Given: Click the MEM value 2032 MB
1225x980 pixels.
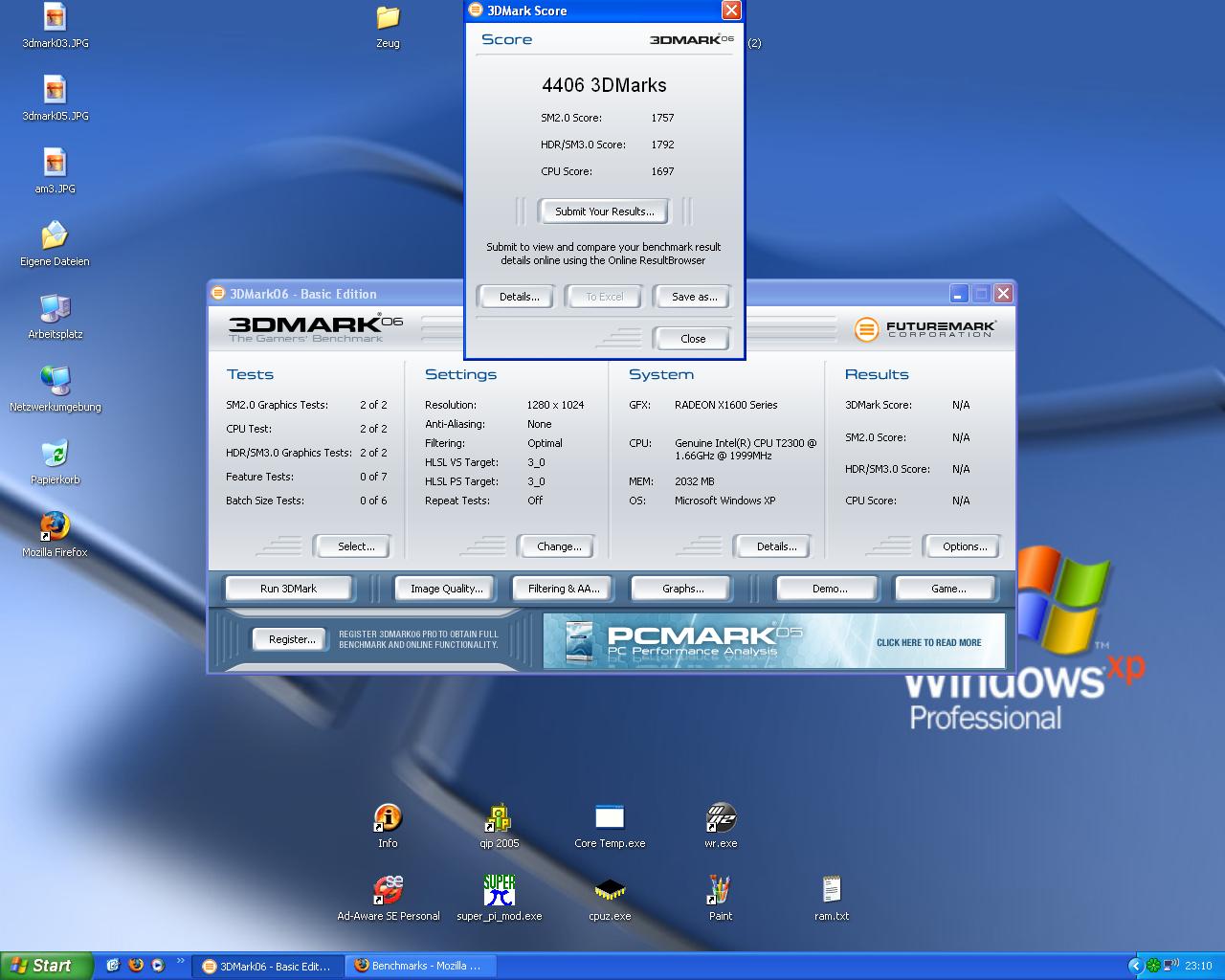Looking at the screenshot, I should [x=694, y=481].
